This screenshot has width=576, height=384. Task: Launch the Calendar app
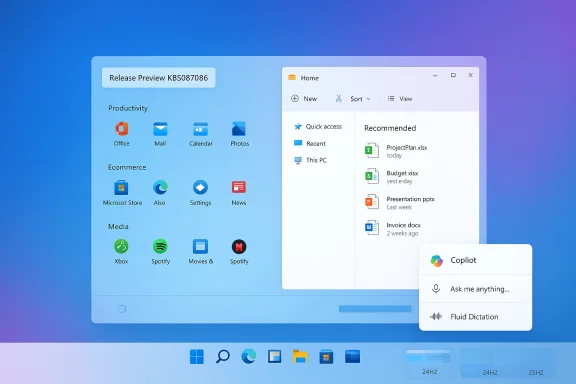201,129
